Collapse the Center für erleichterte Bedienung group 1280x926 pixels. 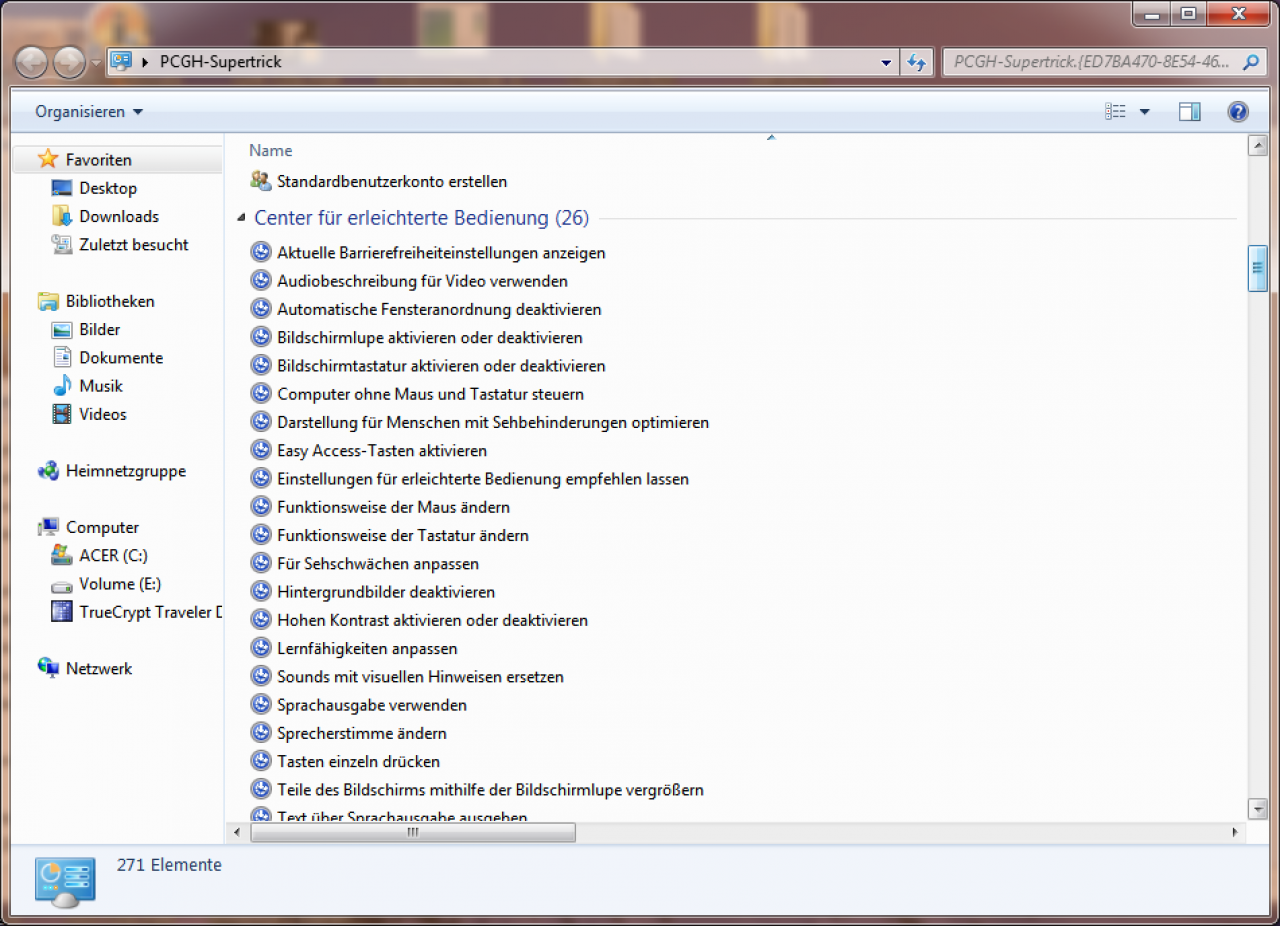tap(241, 218)
